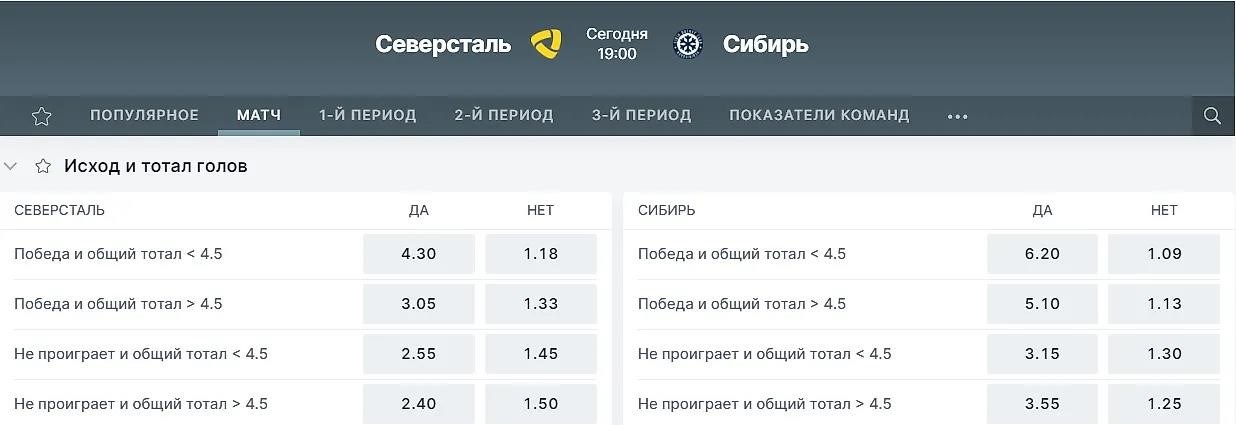Click the favorites star in the tab bar
1236x425 pixels.
[x=41, y=116]
